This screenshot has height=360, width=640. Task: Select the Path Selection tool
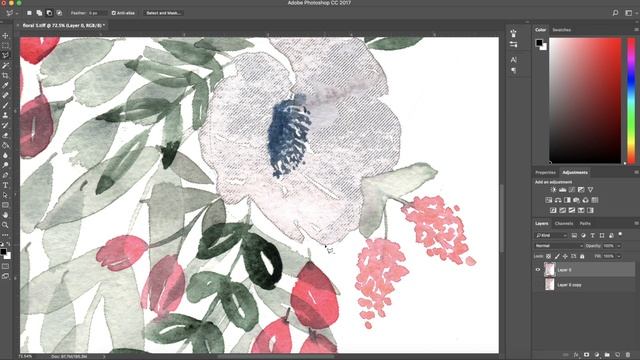(x=5, y=195)
